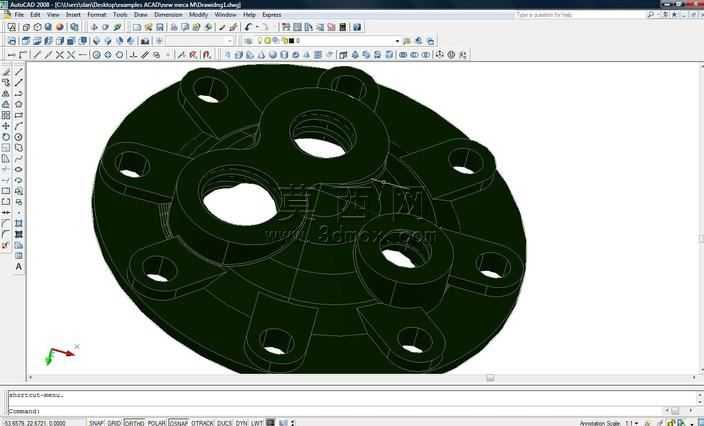Open the Express menu
704x426 pixels.
[x=272, y=15]
